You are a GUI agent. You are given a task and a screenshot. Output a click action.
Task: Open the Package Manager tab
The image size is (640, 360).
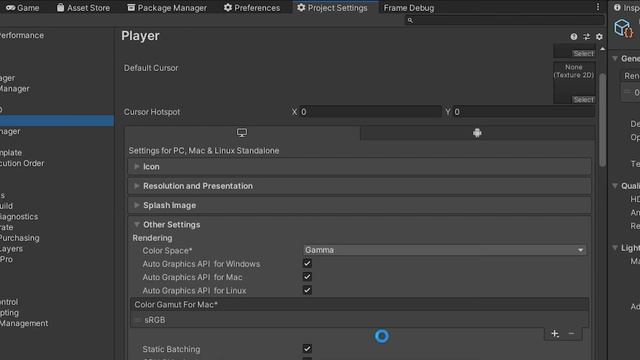pos(167,7)
